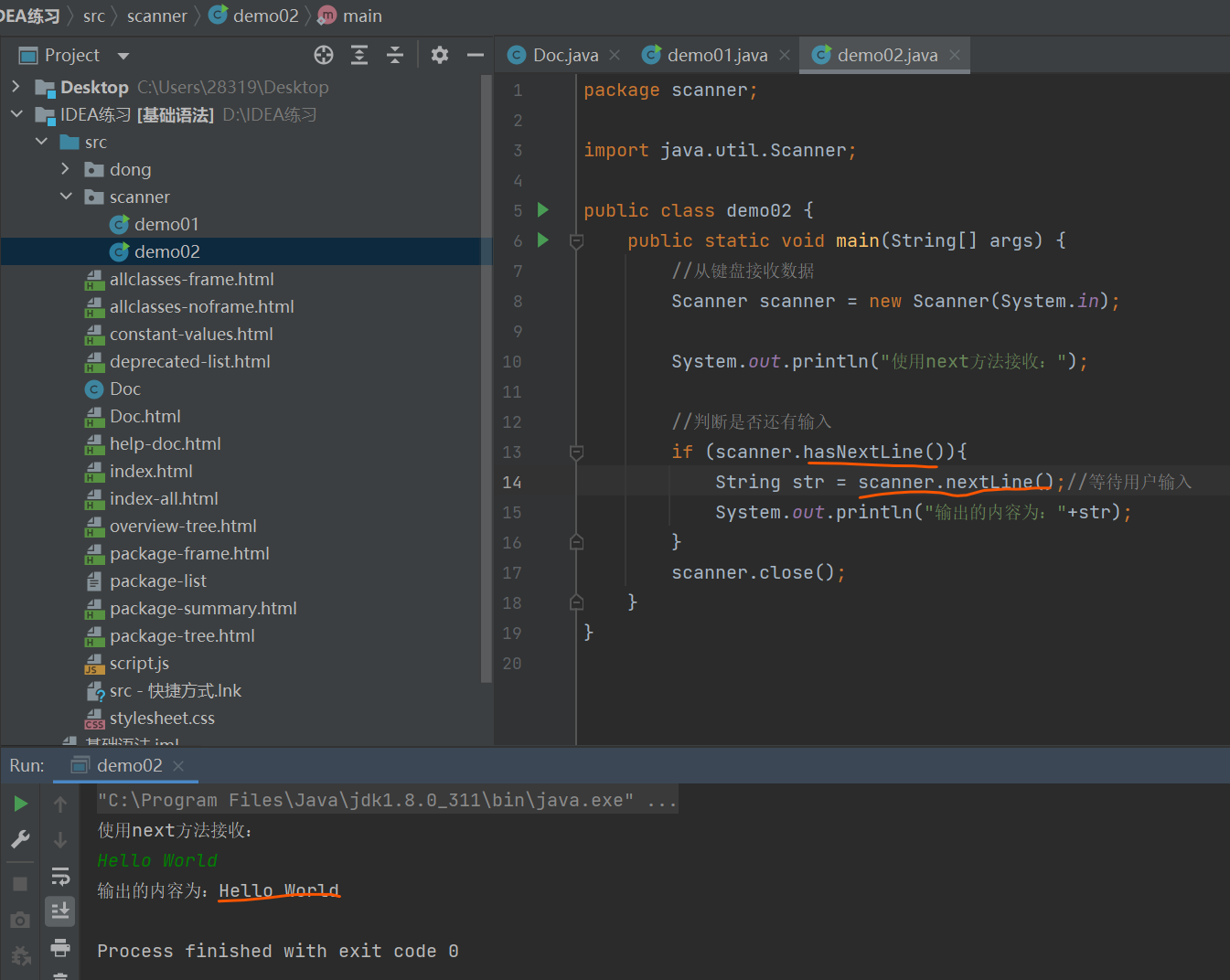This screenshot has height=980, width=1230.
Task: Hide the Project tool window
Action: 475,55
